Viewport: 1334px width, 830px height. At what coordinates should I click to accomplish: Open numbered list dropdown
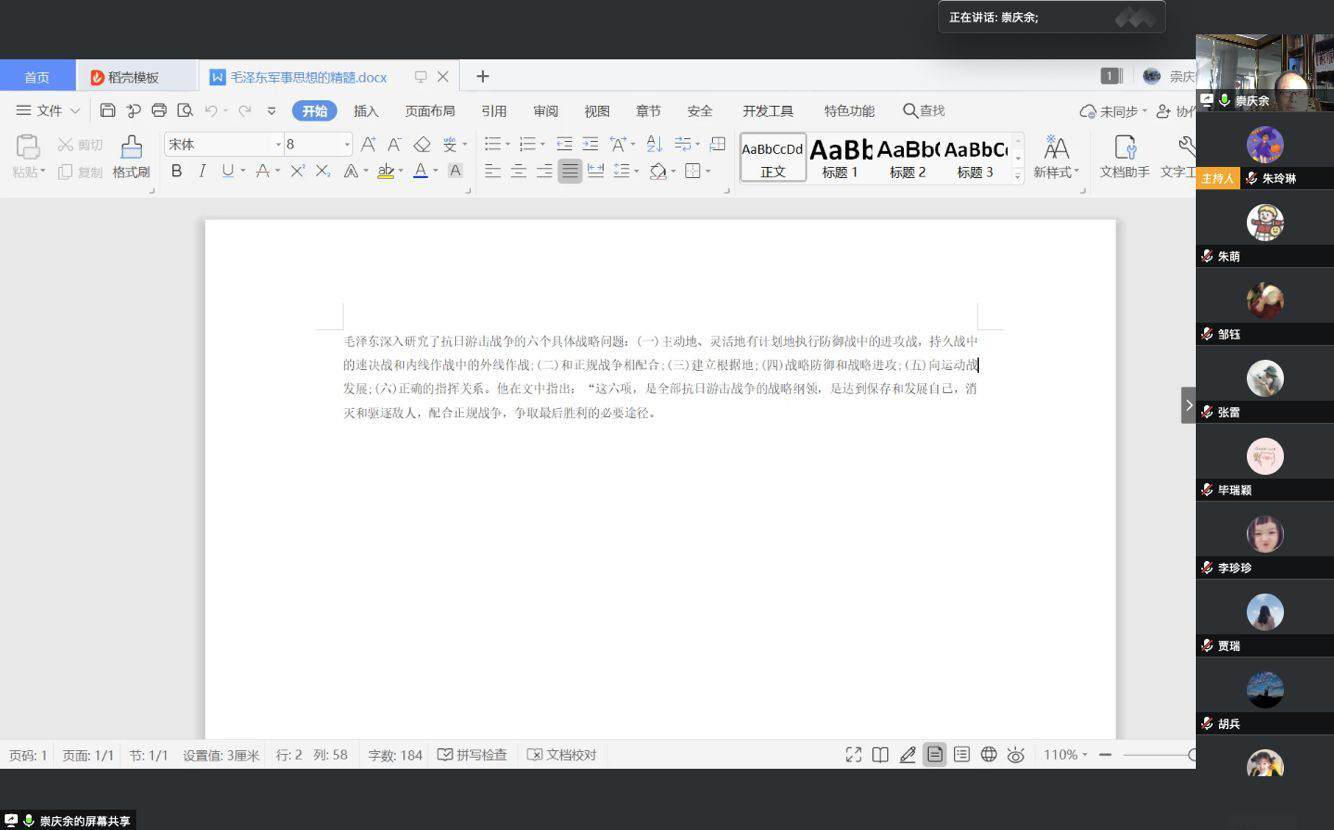(543, 145)
